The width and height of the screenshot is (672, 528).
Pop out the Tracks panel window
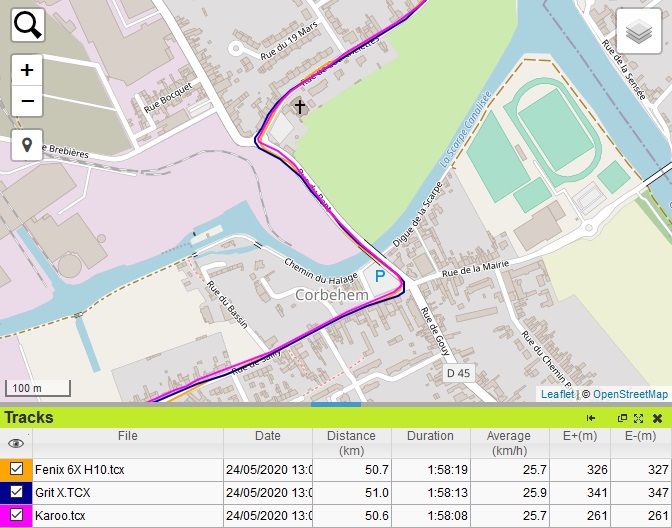[x=622, y=418]
